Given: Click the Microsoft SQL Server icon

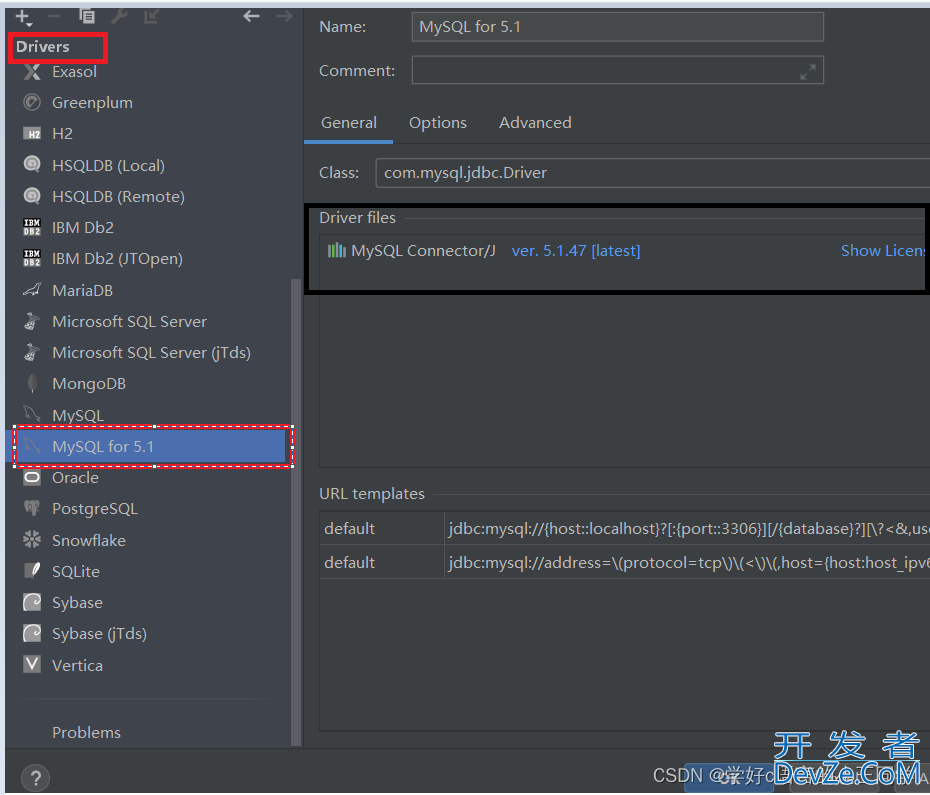Looking at the screenshot, I should tap(32, 322).
